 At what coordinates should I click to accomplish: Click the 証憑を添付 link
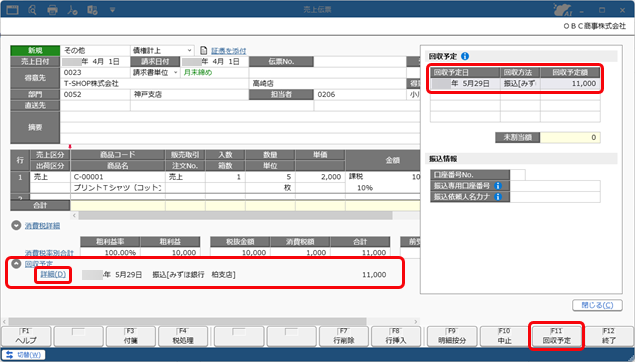228,51
